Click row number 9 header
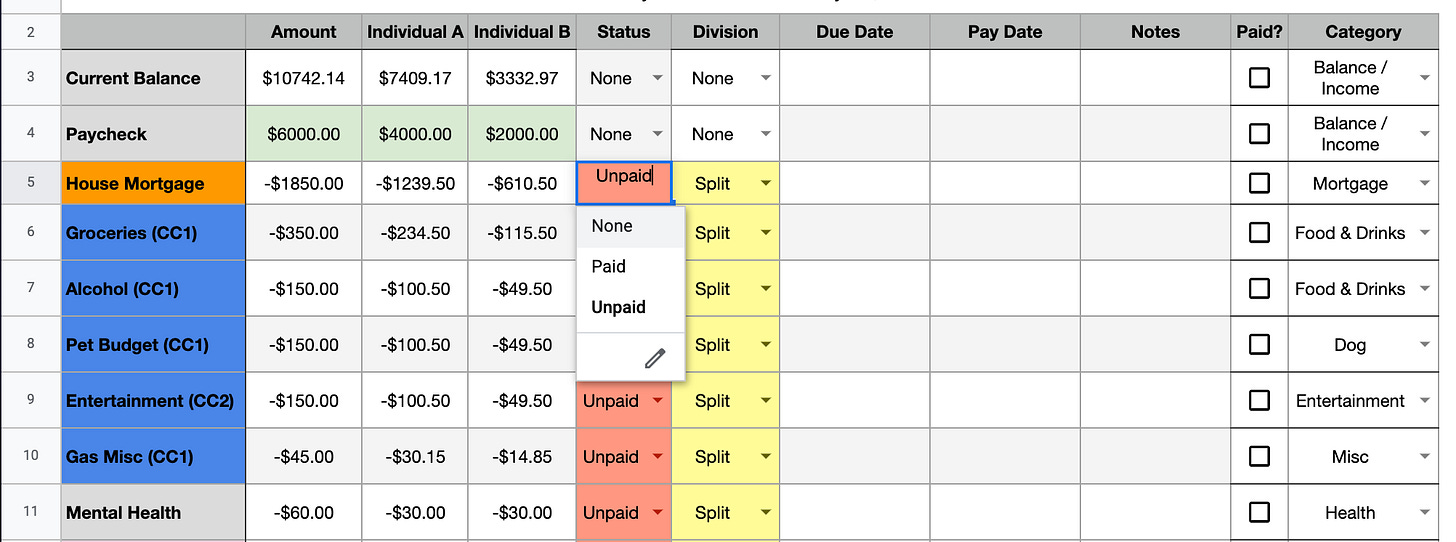This screenshot has height=542, width=1456. pos(30,400)
